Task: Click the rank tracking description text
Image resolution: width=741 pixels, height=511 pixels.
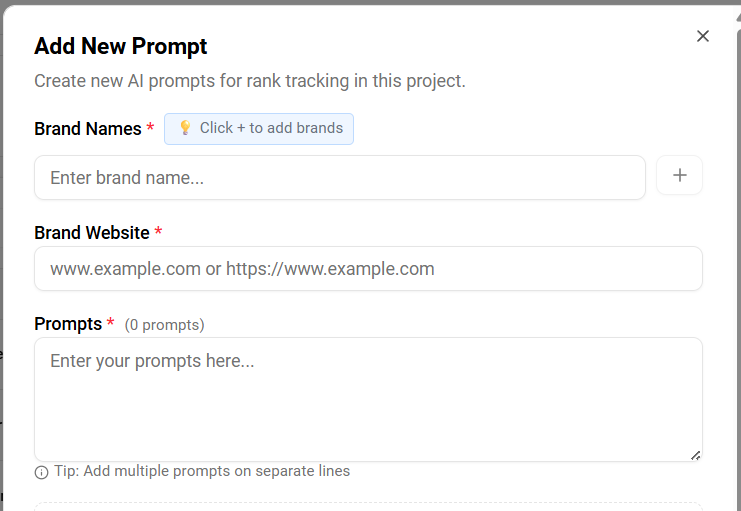Action: click(x=250, y=81)
